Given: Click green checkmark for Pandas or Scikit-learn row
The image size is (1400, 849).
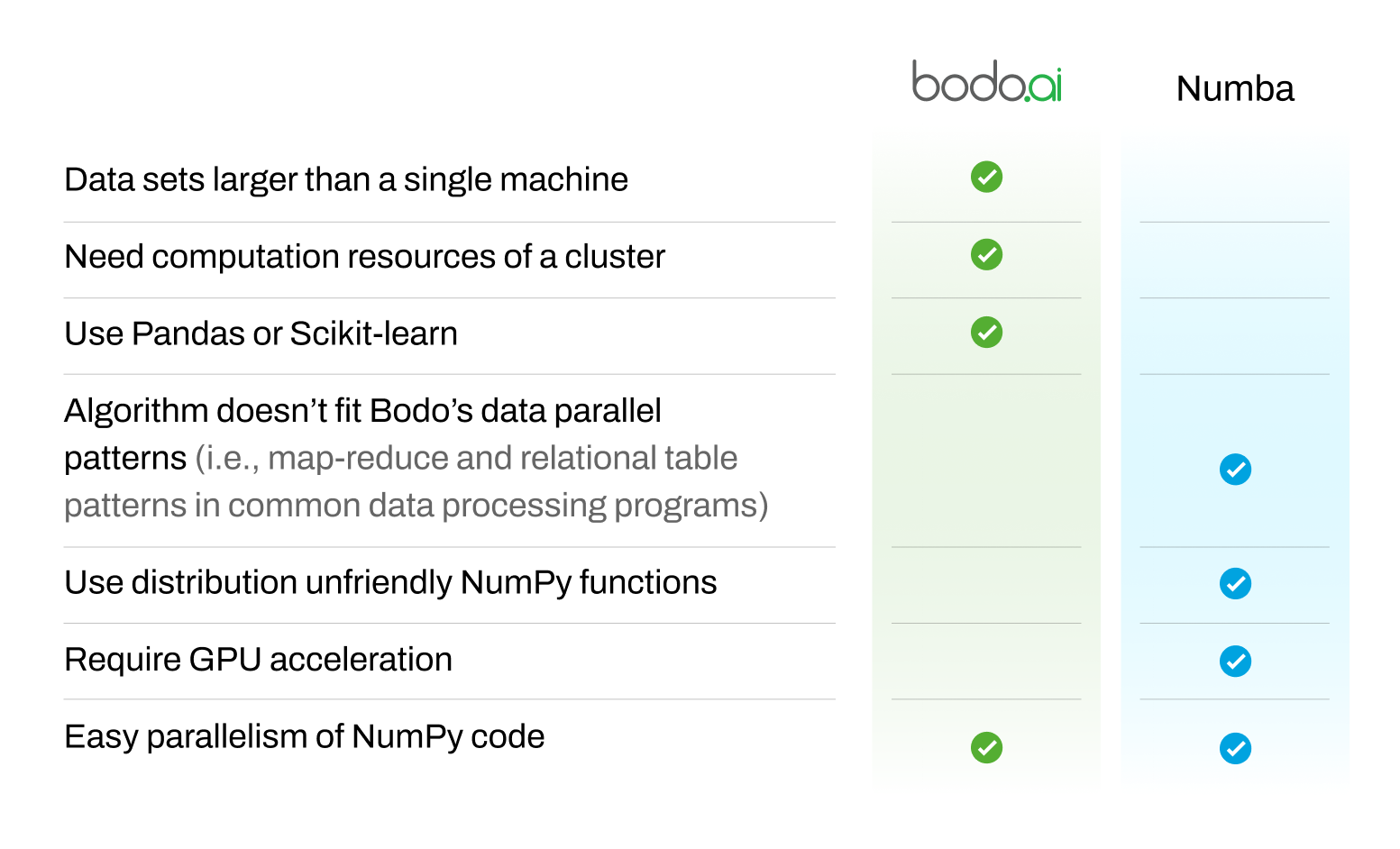Looking at the screenshot, I should (x=986, y=332).
